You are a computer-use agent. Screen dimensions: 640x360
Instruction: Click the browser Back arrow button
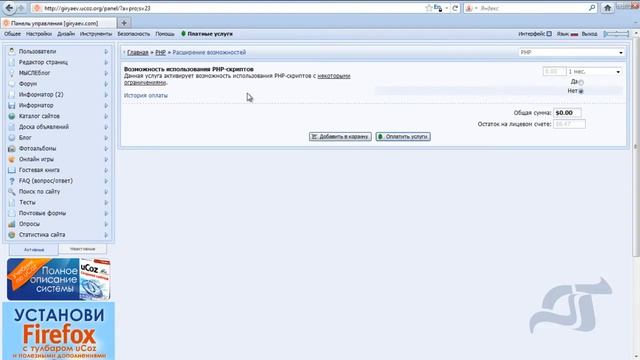[x=9, y=8]
